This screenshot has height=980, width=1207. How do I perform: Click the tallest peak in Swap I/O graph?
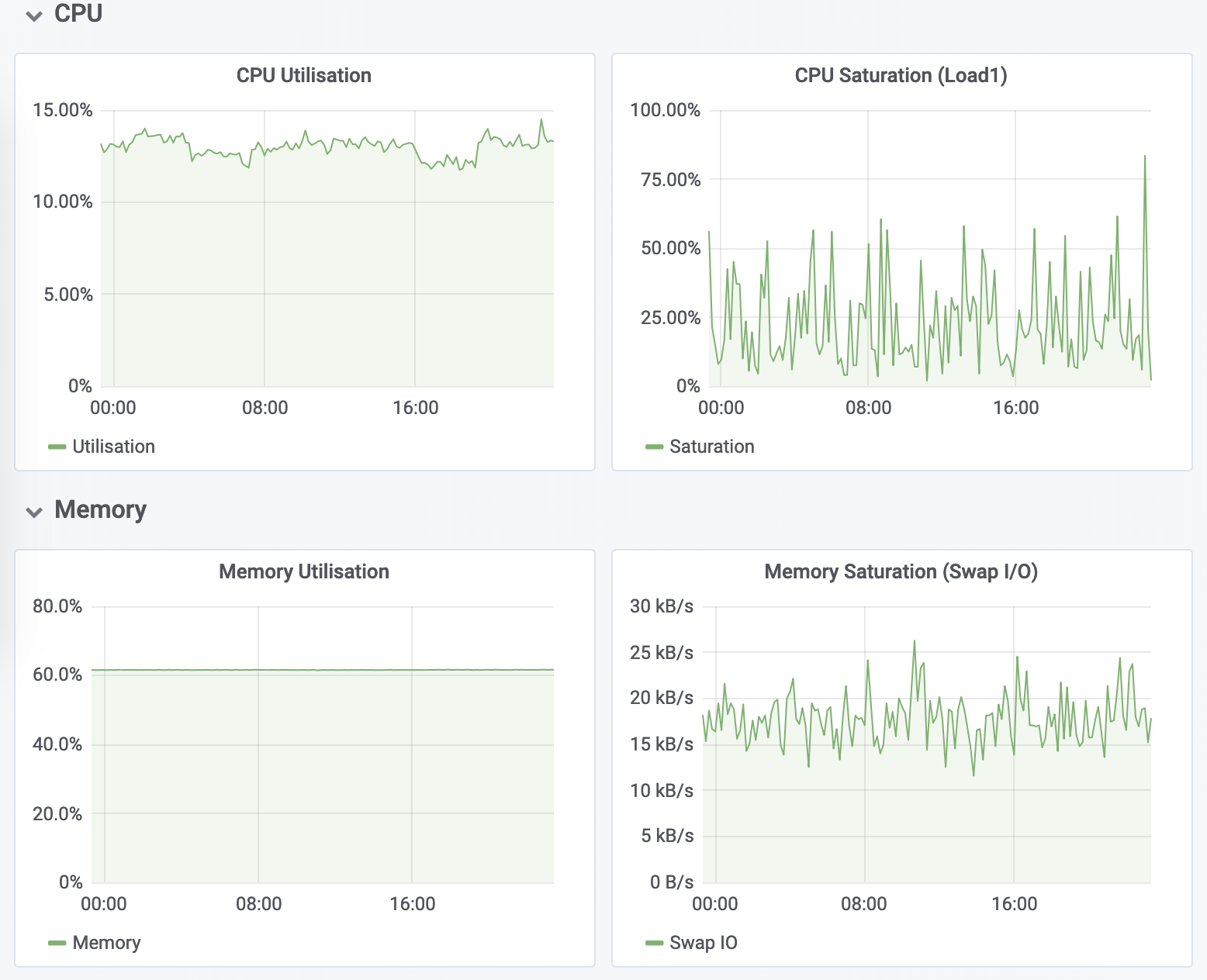915,642
